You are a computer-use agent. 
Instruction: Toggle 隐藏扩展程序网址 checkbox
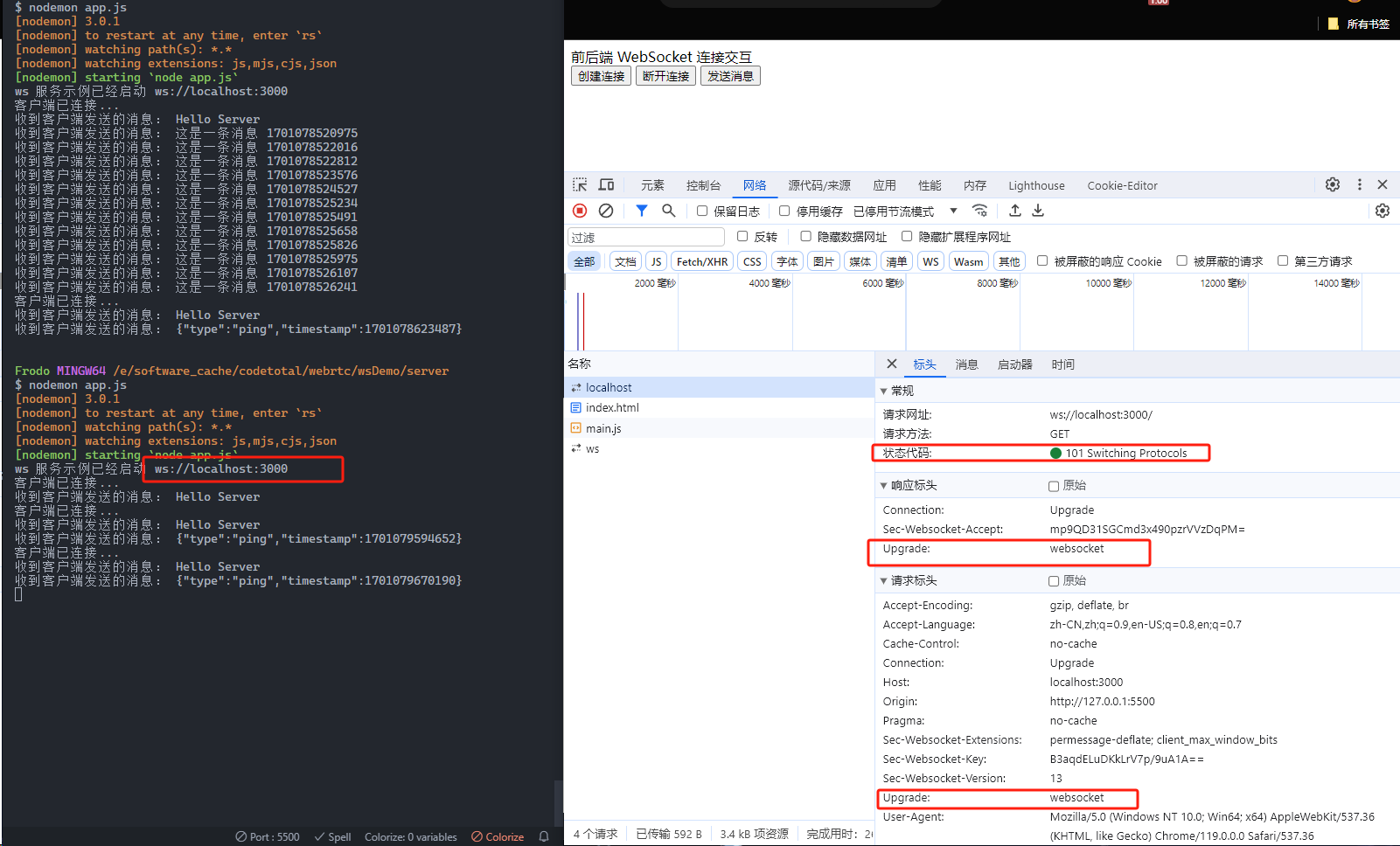click(907, 236)
